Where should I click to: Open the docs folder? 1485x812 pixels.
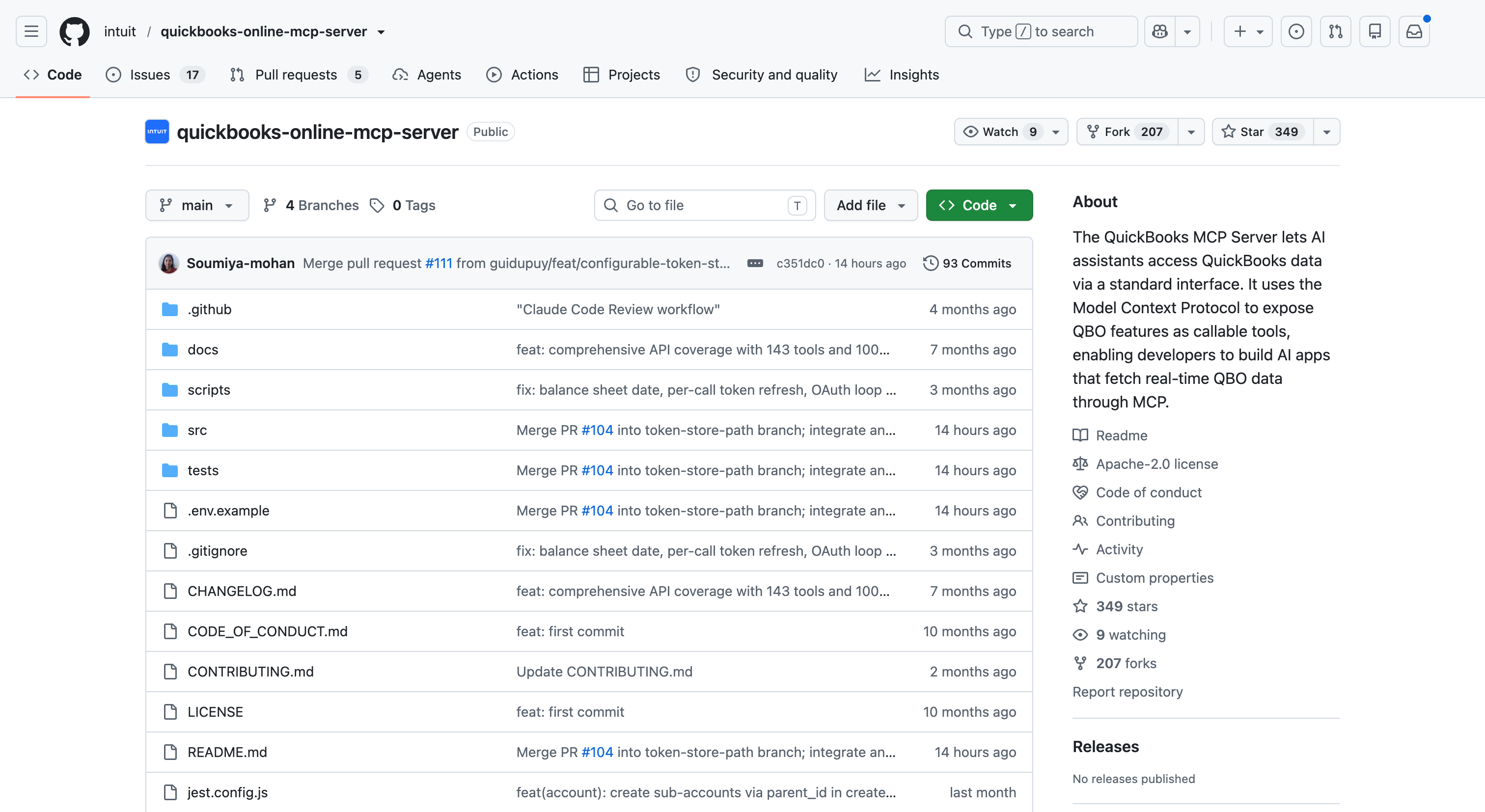(x=202, y=350)
